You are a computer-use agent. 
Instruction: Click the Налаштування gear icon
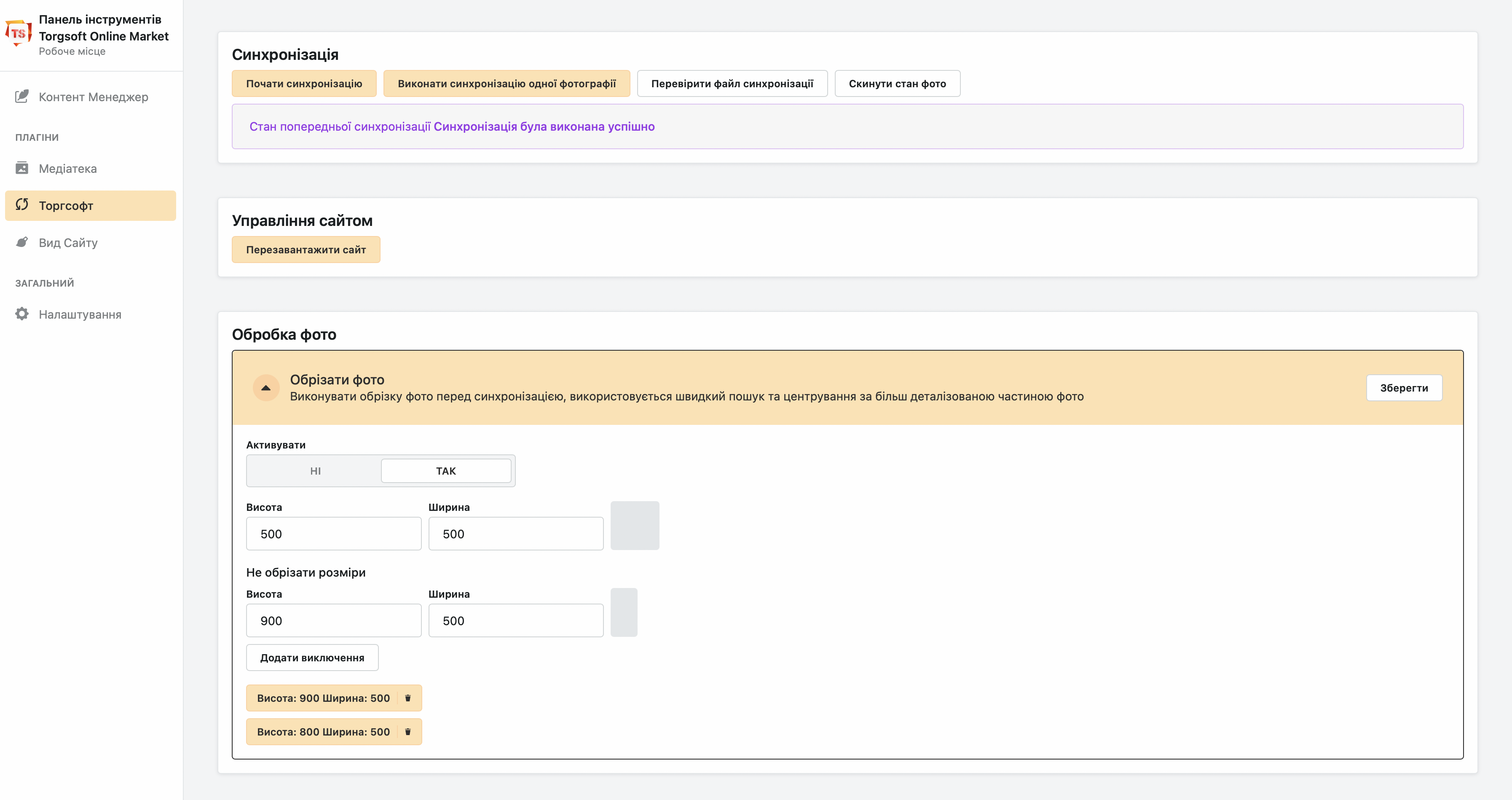pos(22,314)
